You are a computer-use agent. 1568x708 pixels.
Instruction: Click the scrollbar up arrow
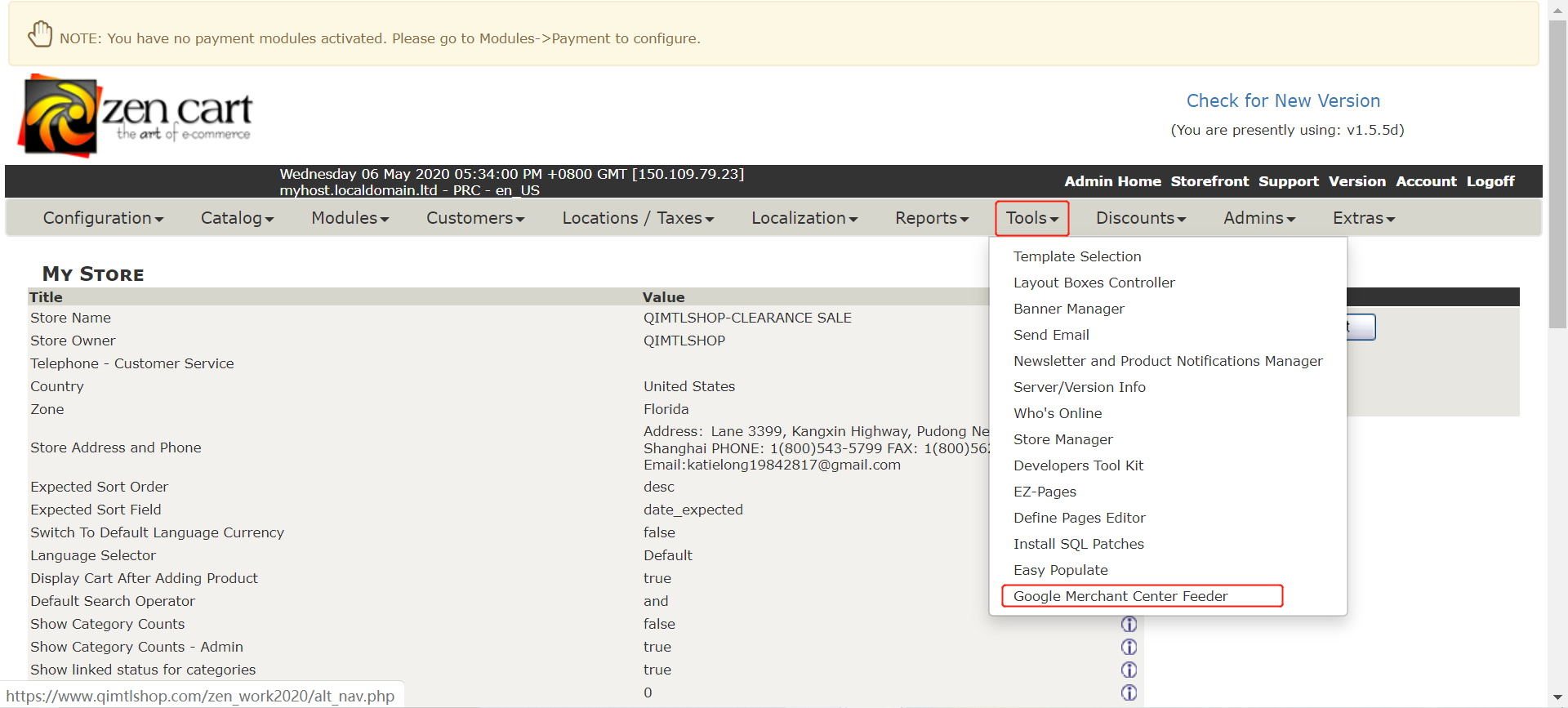(1557, 9)
